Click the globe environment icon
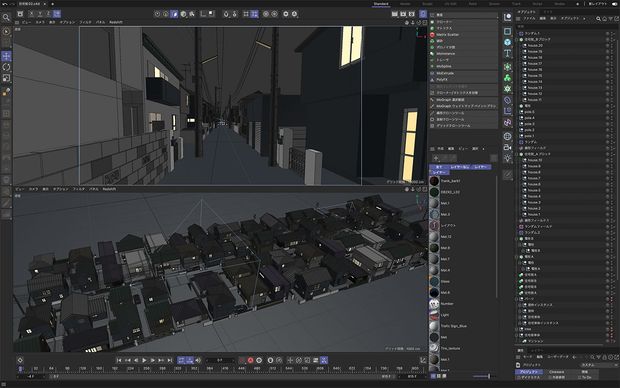This screenshot has width=620, height=388. 508,136
